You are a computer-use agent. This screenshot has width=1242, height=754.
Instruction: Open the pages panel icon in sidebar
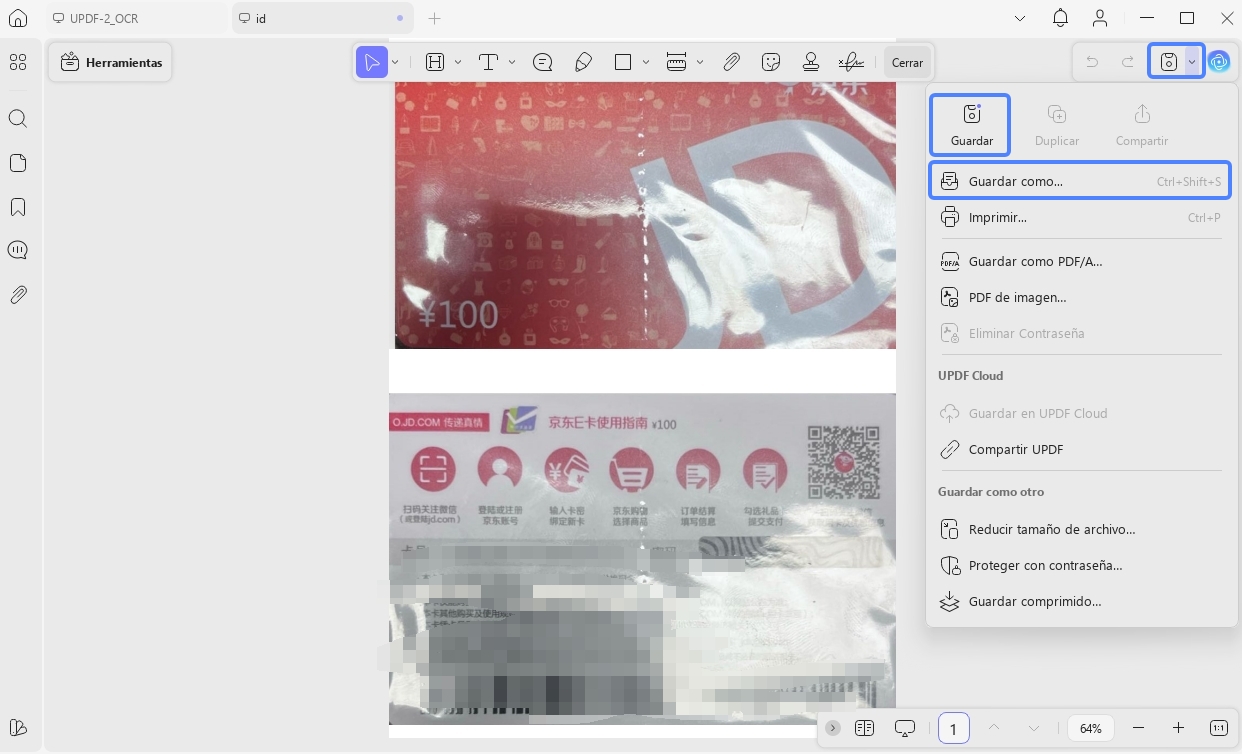[18, 163]
